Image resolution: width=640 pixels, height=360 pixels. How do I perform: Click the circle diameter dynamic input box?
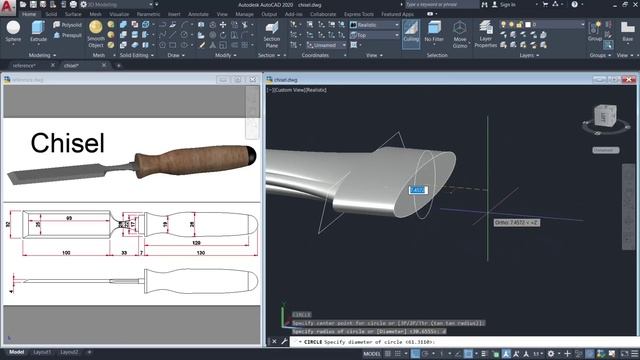(418, 190)
